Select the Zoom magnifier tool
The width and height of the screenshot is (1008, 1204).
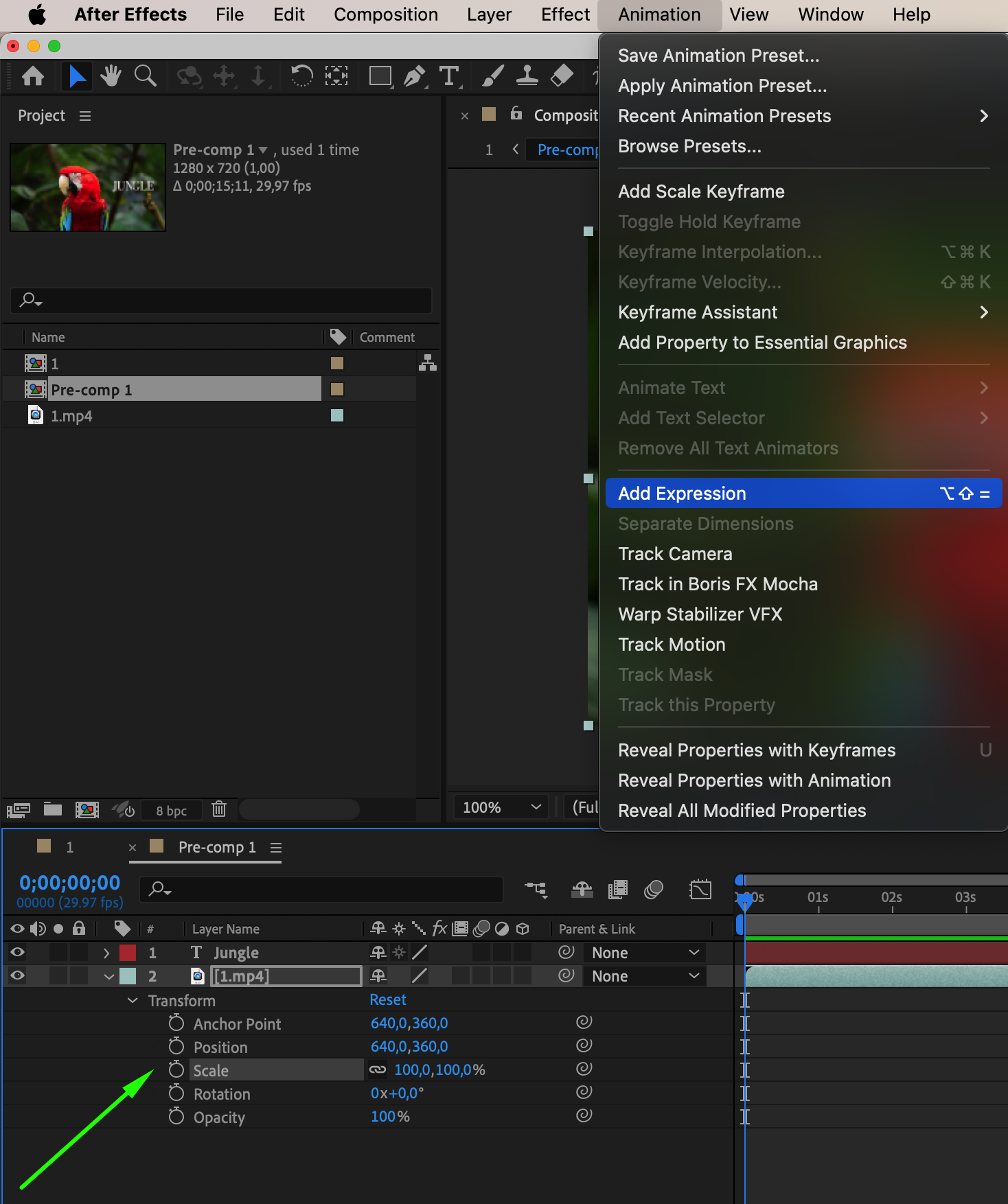[x=145, y=76]
